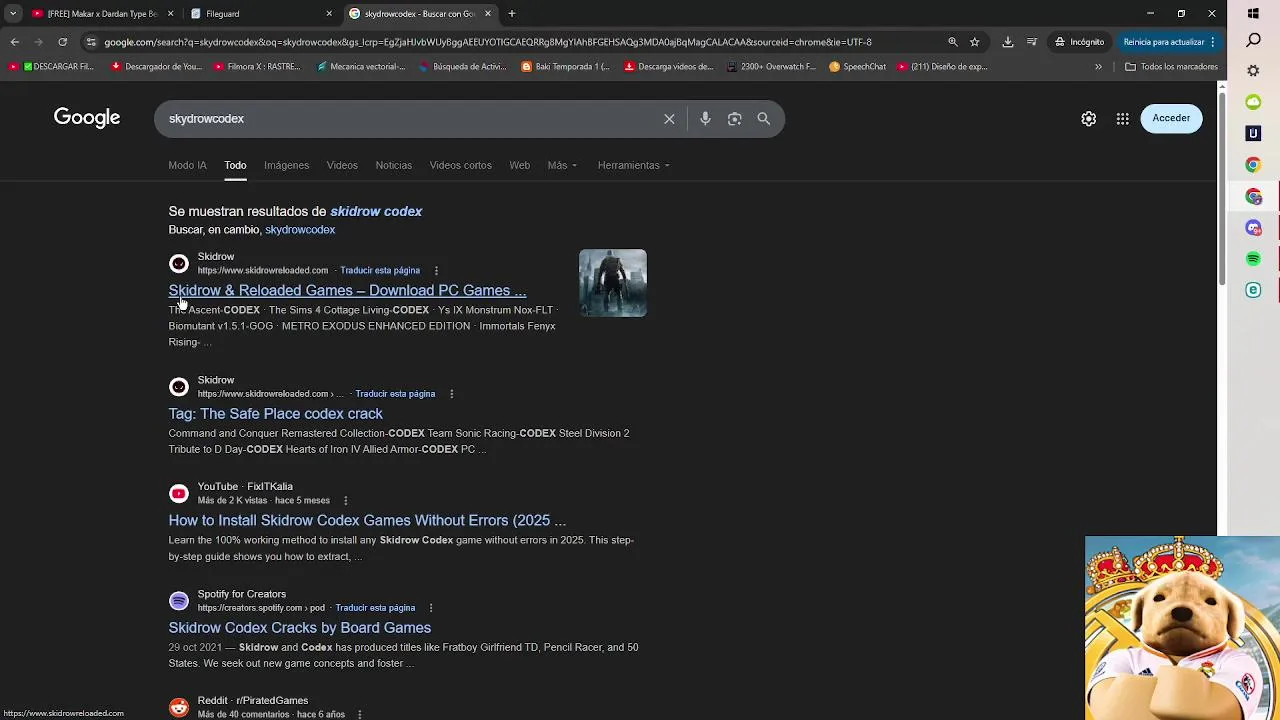Click the Google search text field

coord(410,119)
